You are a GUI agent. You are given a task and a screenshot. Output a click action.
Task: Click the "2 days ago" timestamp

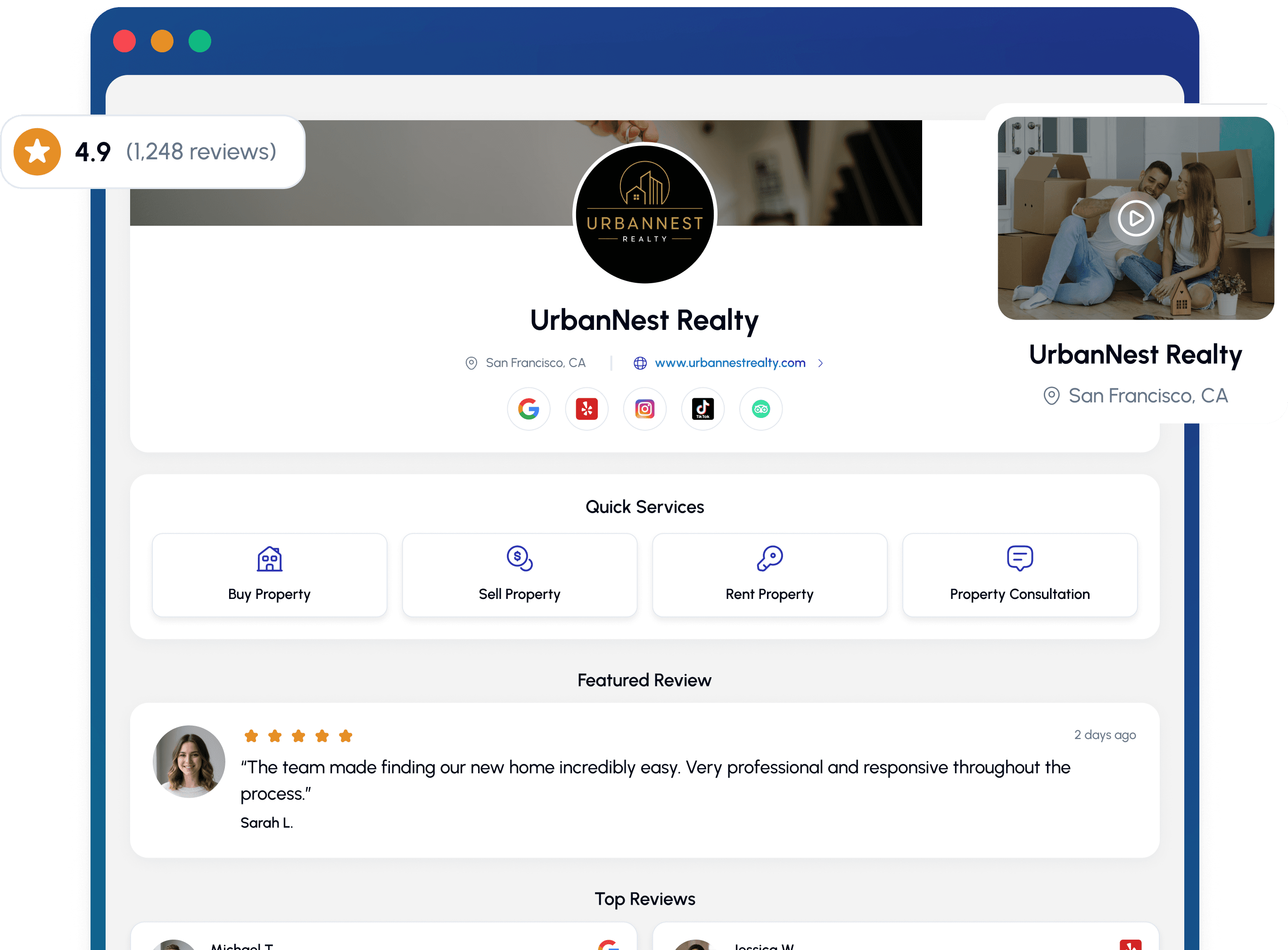(1105, 735)
